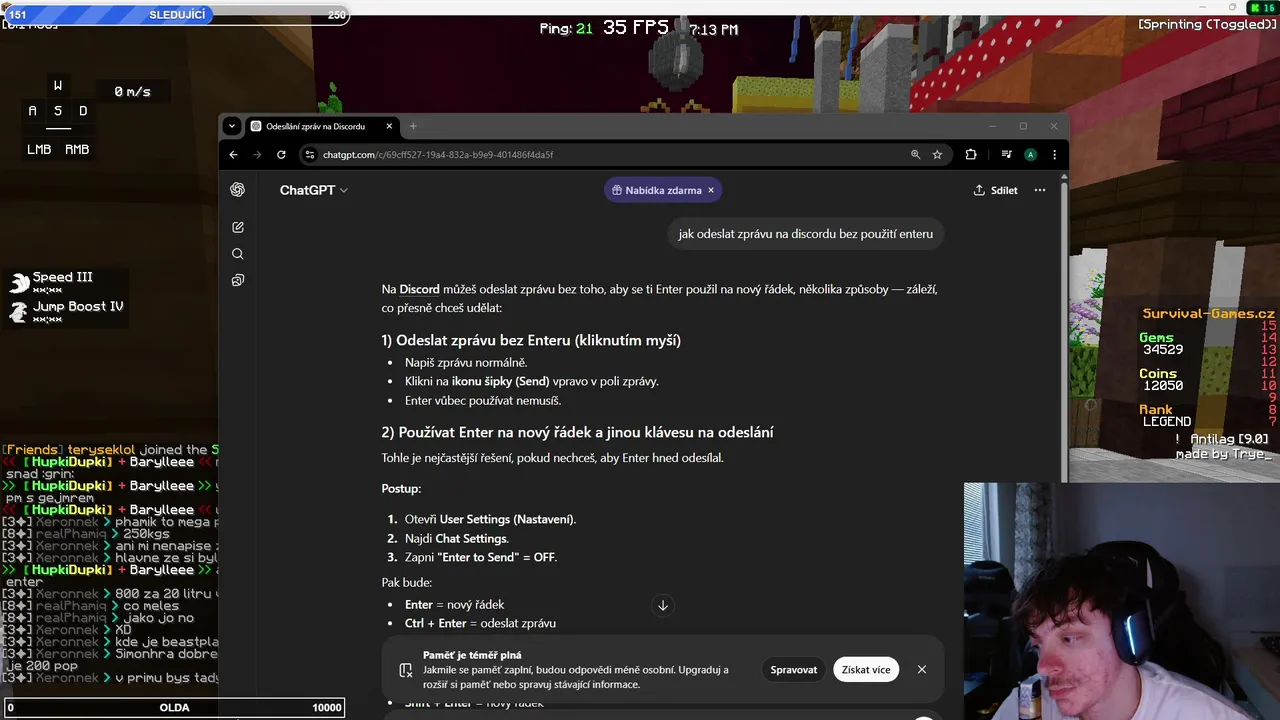
Task: Click the Coins value 12050
Action: (1163, 386)
